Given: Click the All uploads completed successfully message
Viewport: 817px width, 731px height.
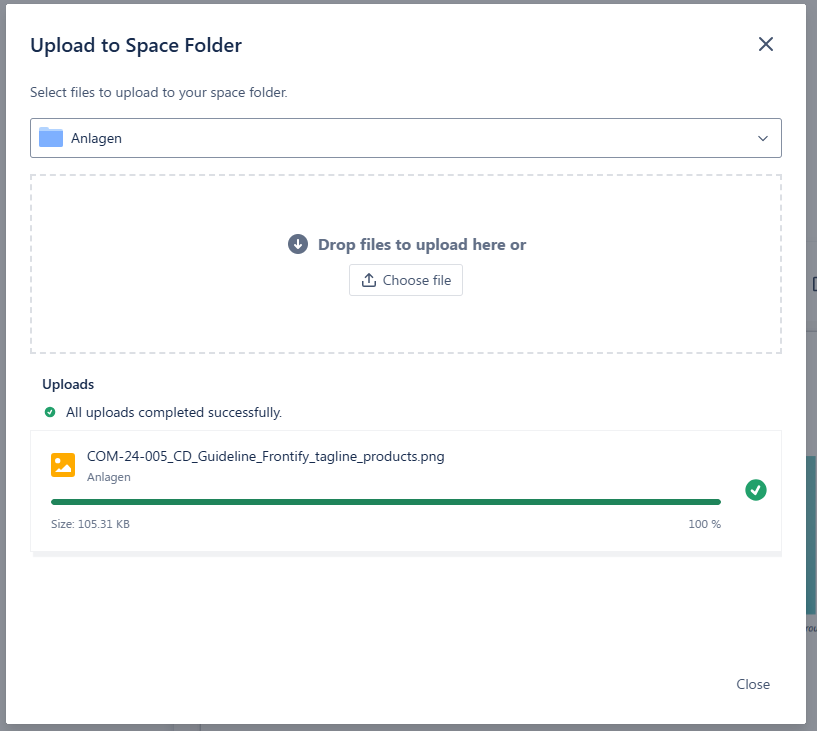Looking at the screenshot, I should pos(174,412).
